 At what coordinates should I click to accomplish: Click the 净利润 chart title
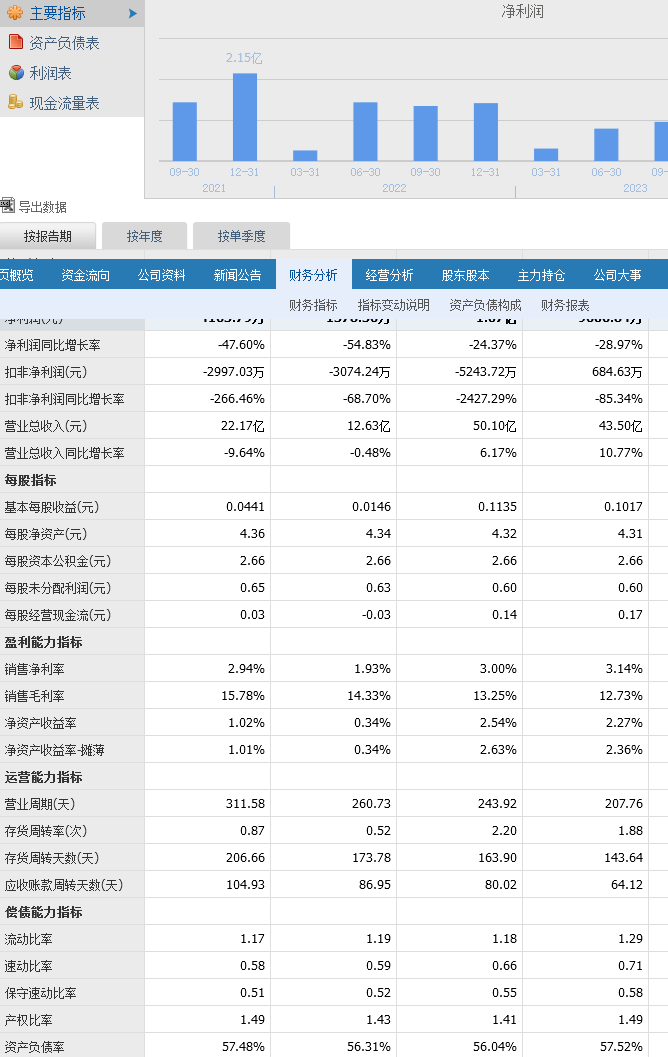pyautogui.click(x=522, y=11)
